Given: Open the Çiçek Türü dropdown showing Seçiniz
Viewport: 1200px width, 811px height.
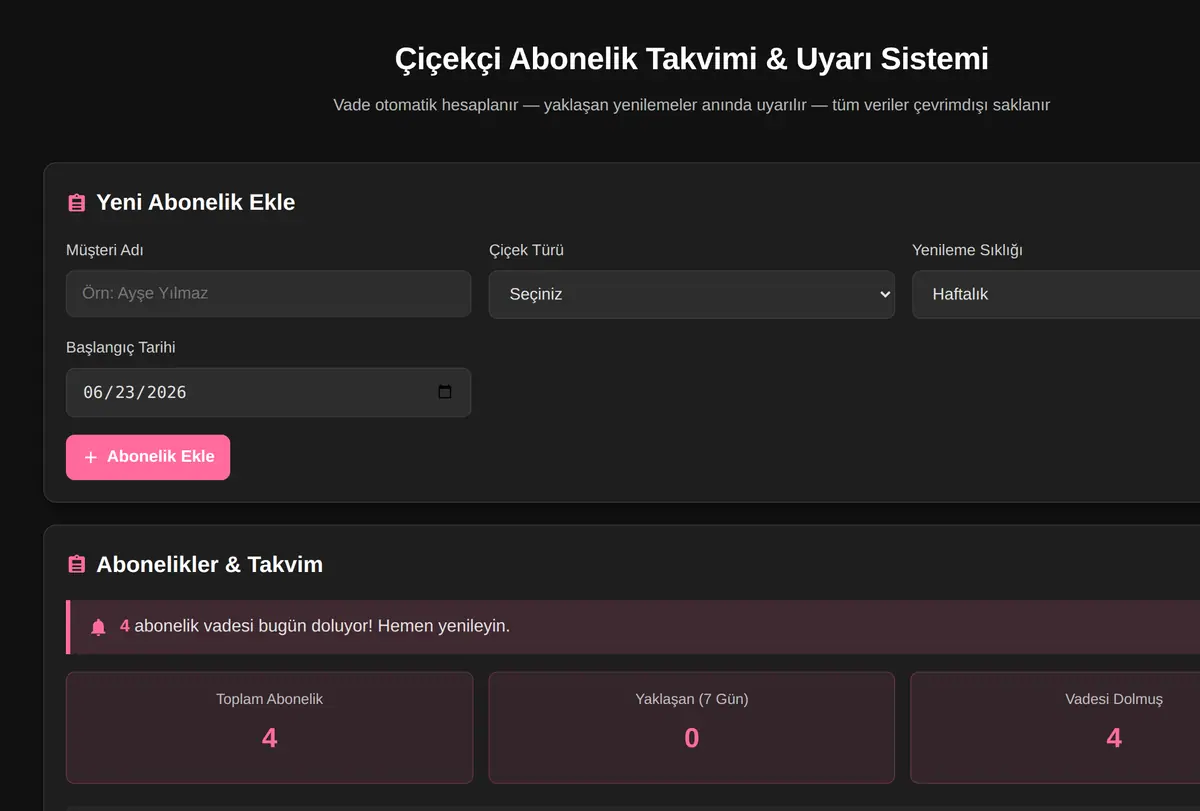Looking at the screenshot, I should (691, 294).
